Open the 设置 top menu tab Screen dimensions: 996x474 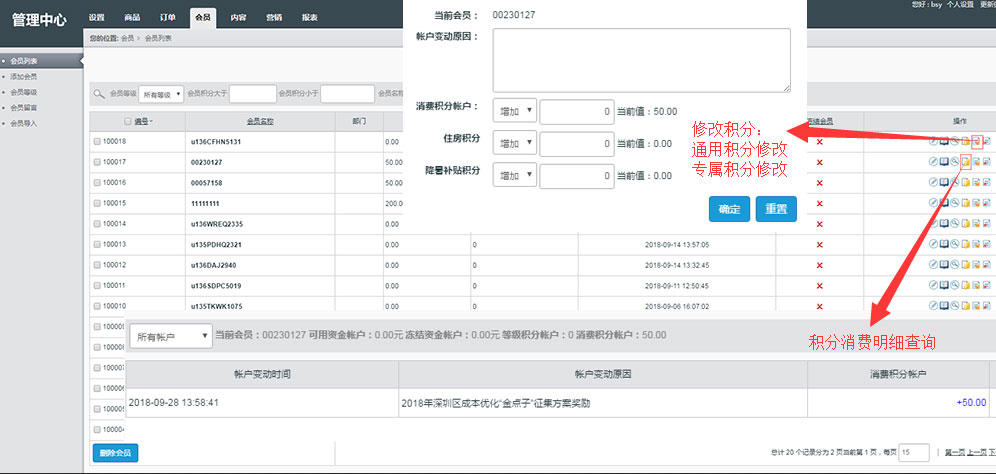97,17
